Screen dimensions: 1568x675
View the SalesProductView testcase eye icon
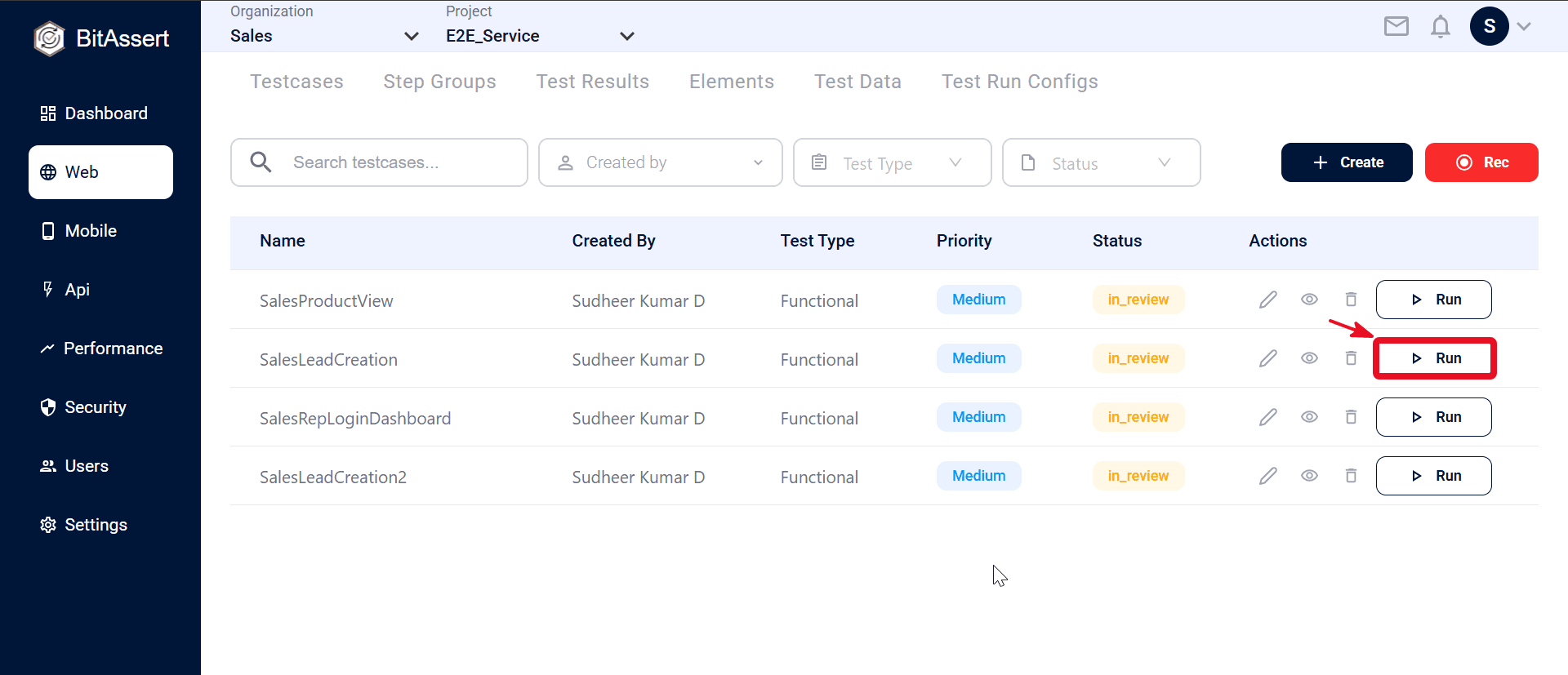click(1310, 300)
